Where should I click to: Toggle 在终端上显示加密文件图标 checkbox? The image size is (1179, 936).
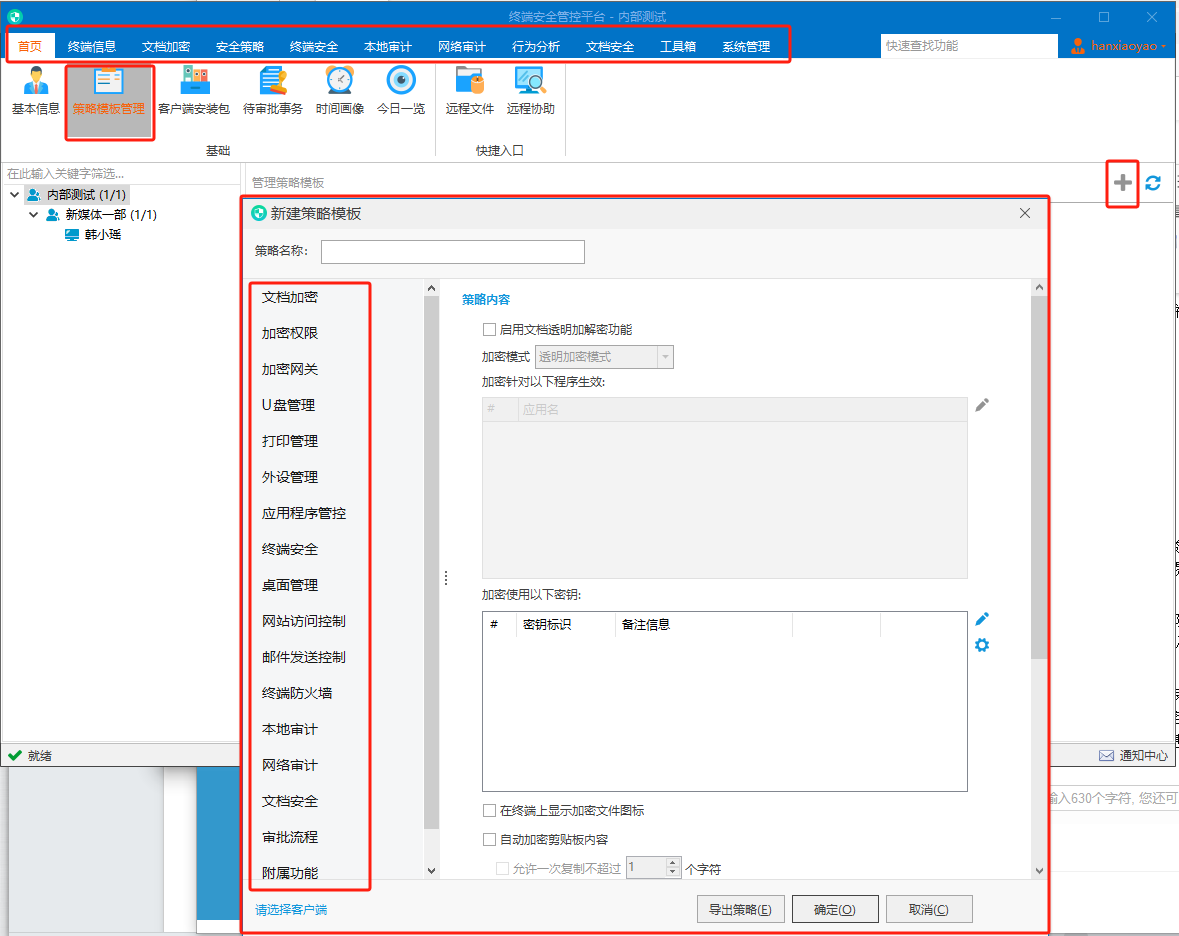click(489, 810)
